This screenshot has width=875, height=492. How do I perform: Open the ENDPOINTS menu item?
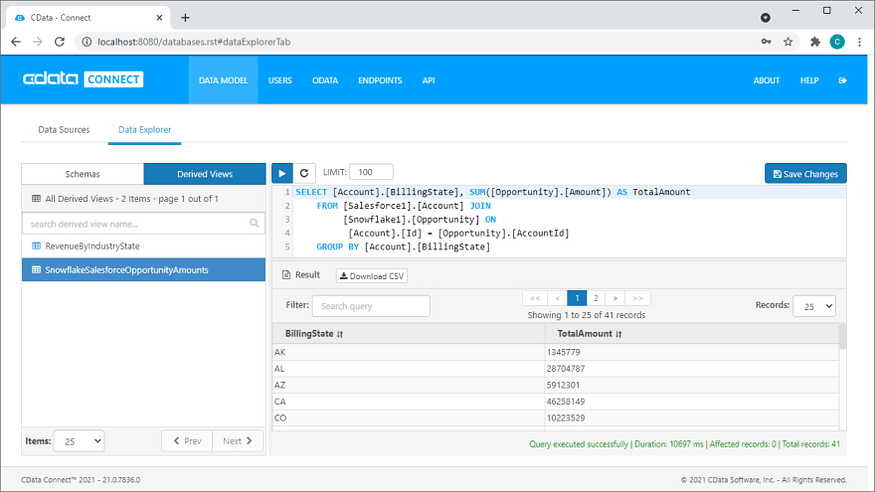(x=380, y=80)
